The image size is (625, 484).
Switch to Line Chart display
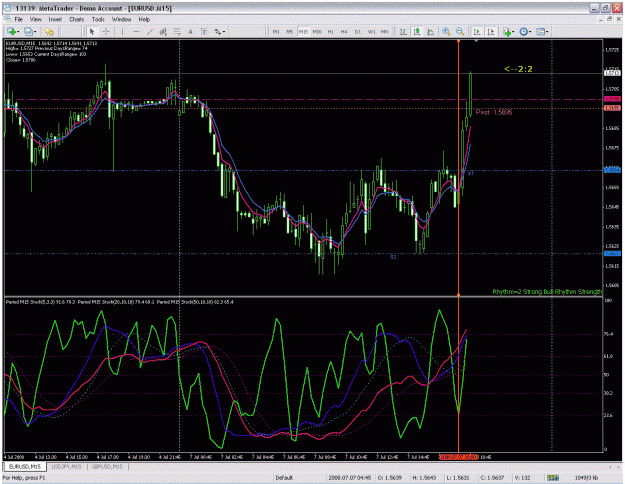[430, 31]
